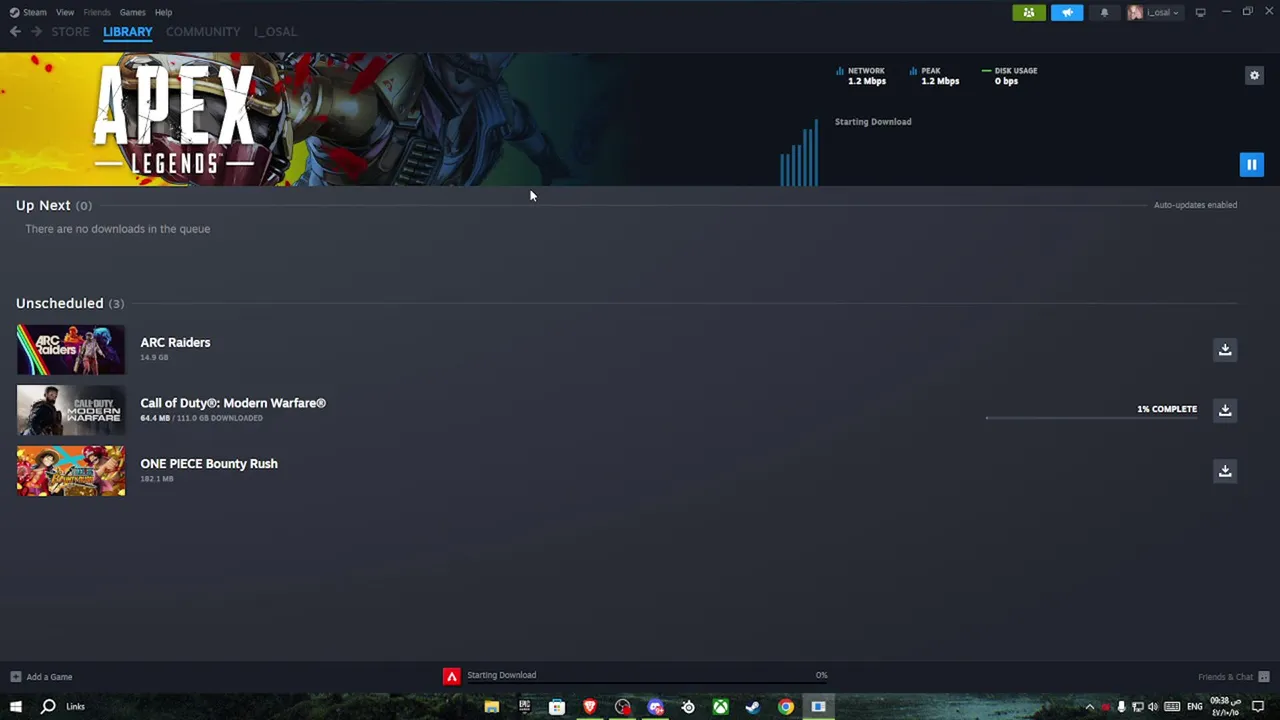Switch to the LIBRARY tab

click(128, 32)
